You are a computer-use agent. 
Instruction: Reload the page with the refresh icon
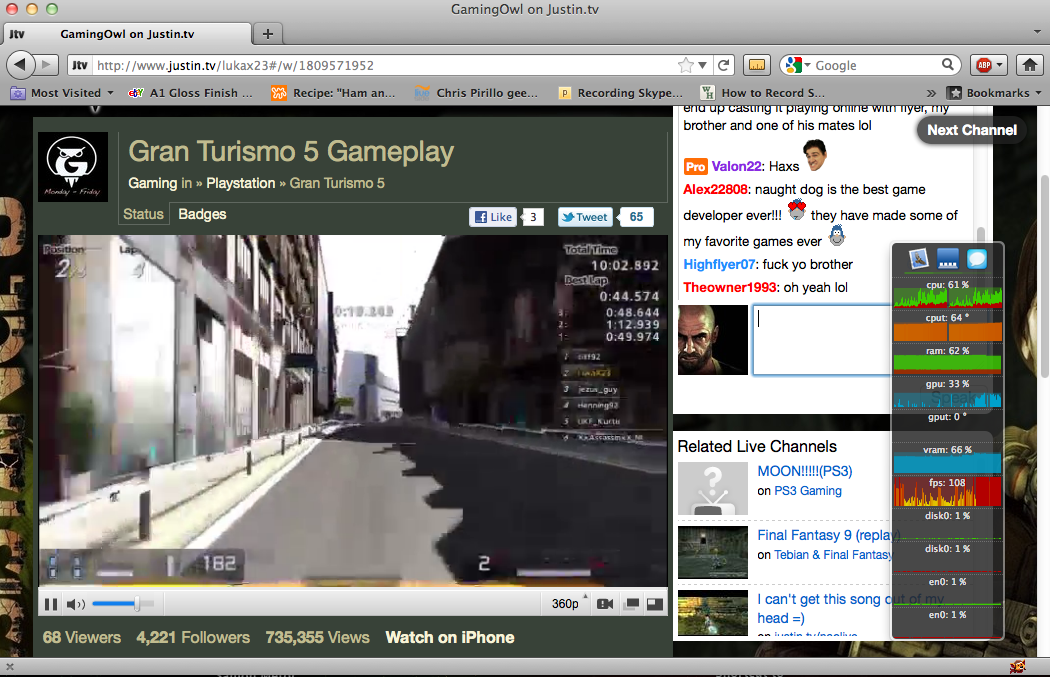tap(723, 65)
